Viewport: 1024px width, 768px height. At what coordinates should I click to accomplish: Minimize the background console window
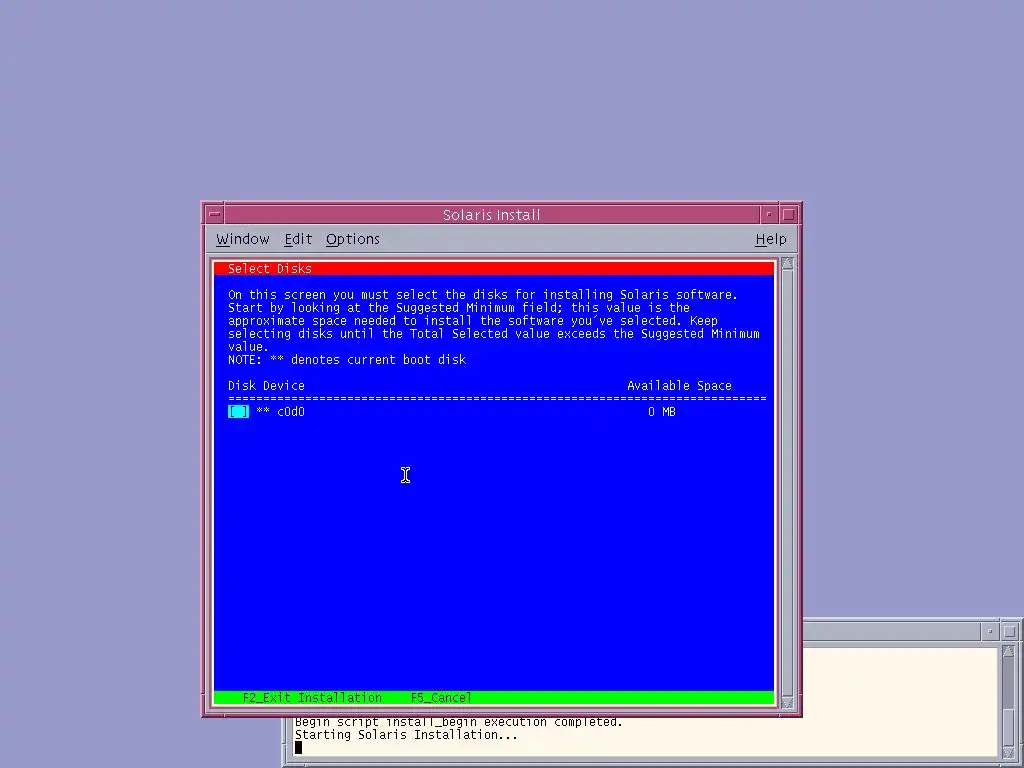989,631
